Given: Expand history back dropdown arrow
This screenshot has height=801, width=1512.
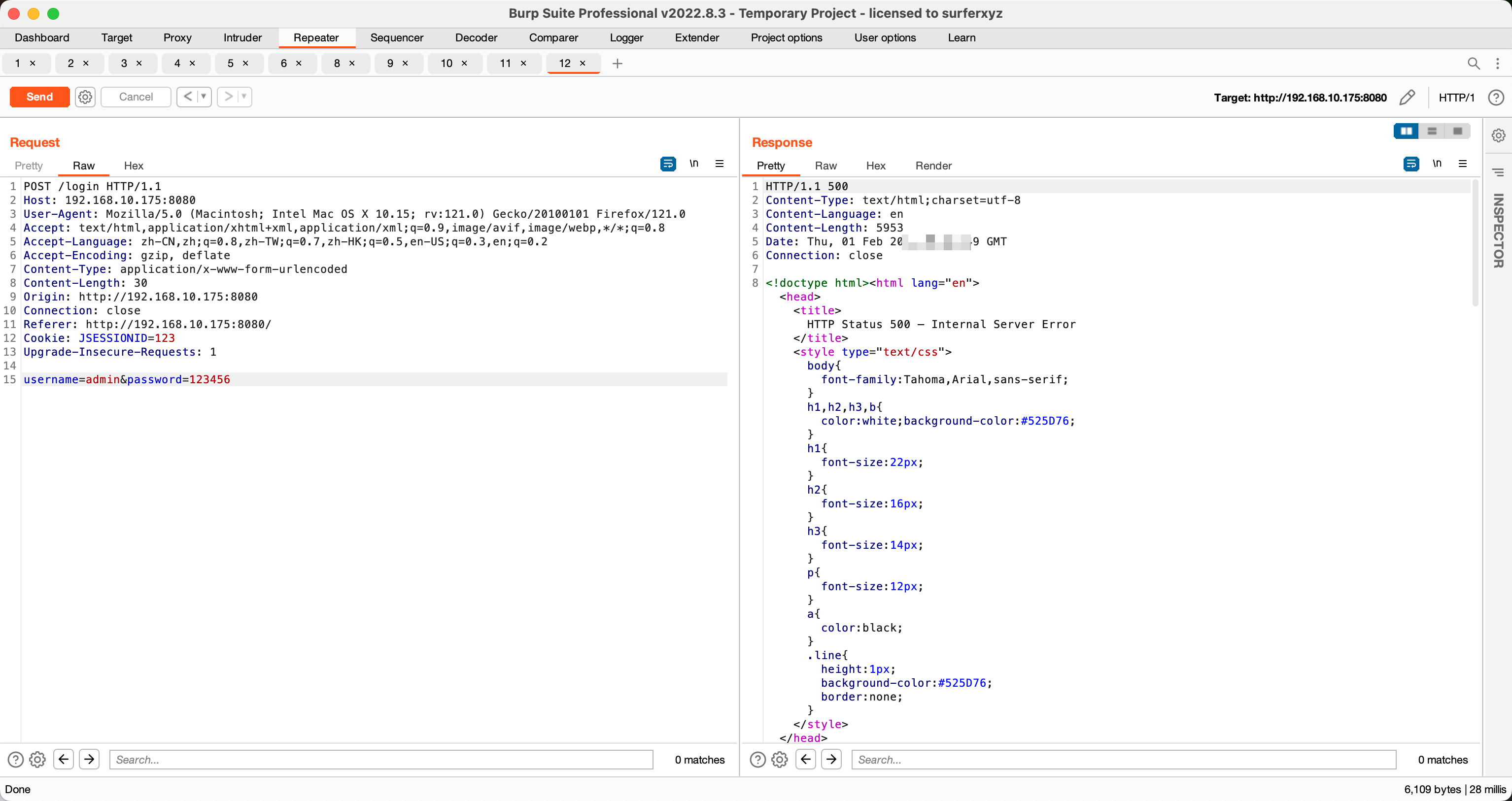Looking at the screenshot, I should point(204,97).
